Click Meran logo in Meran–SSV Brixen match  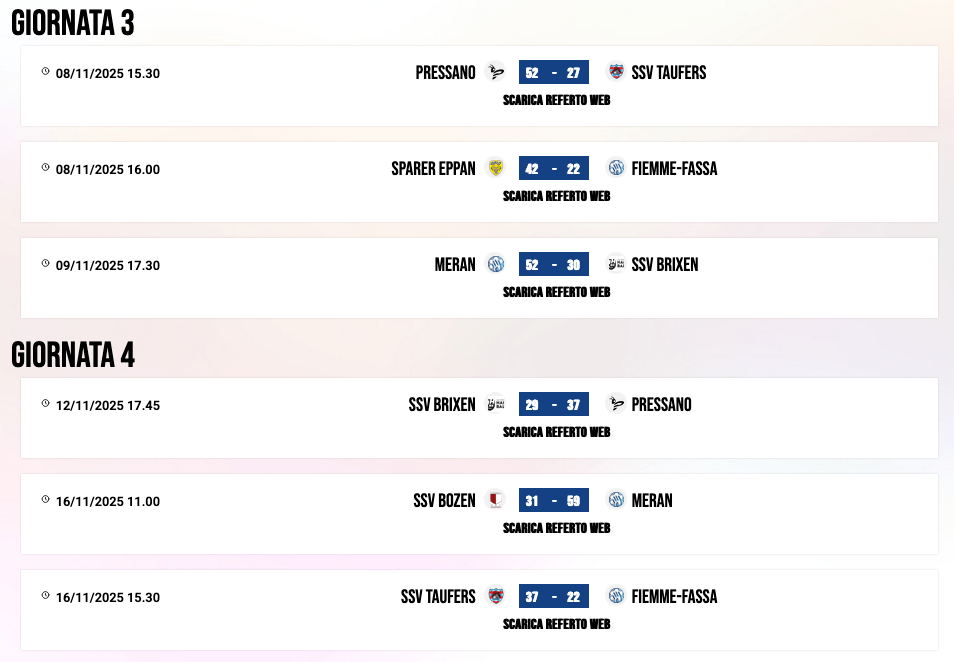click(x=495, y=264)
